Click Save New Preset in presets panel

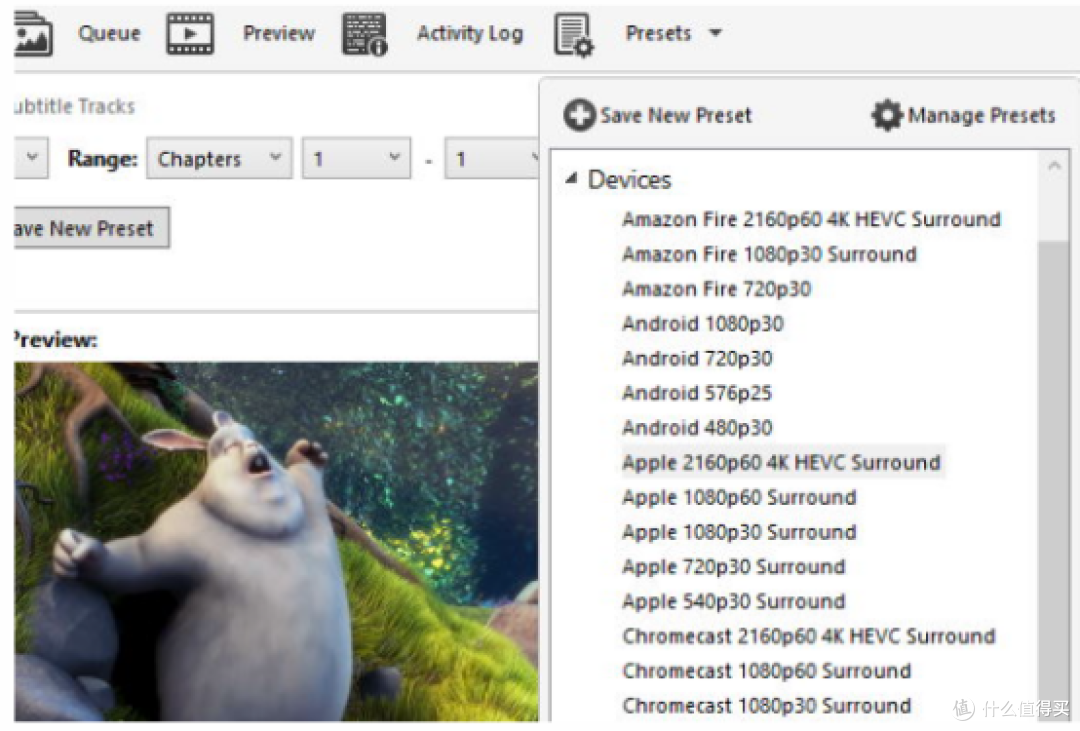(x=676, y=115)
